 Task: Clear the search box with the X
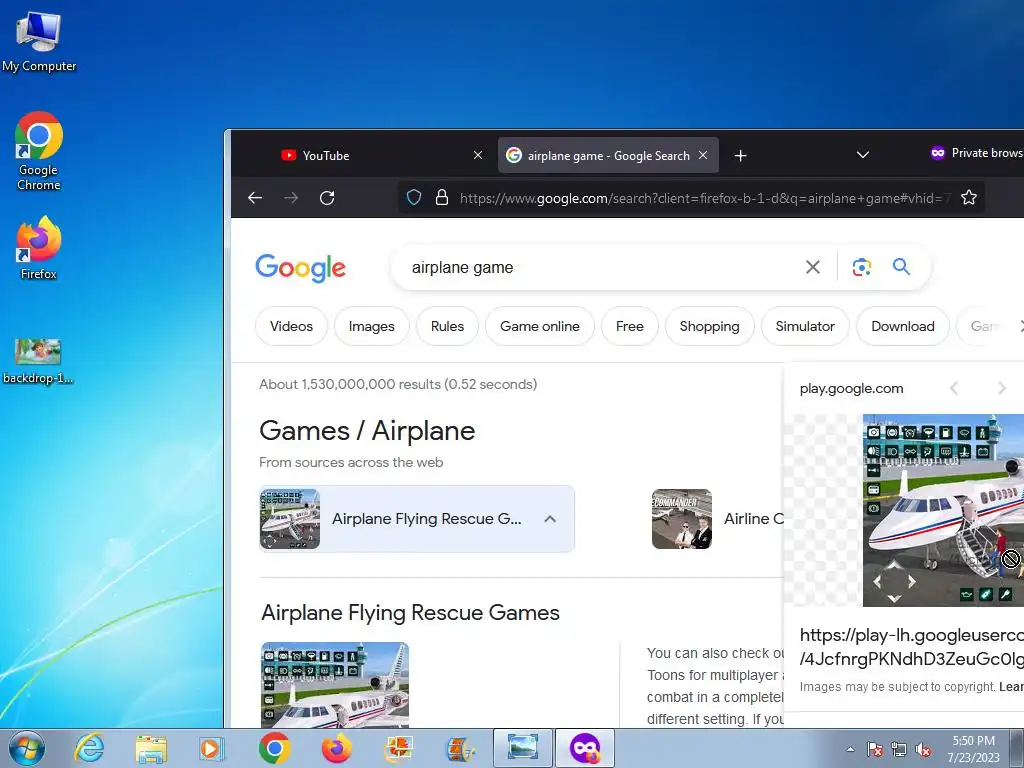pyautogui.click(x=812, y=267)
